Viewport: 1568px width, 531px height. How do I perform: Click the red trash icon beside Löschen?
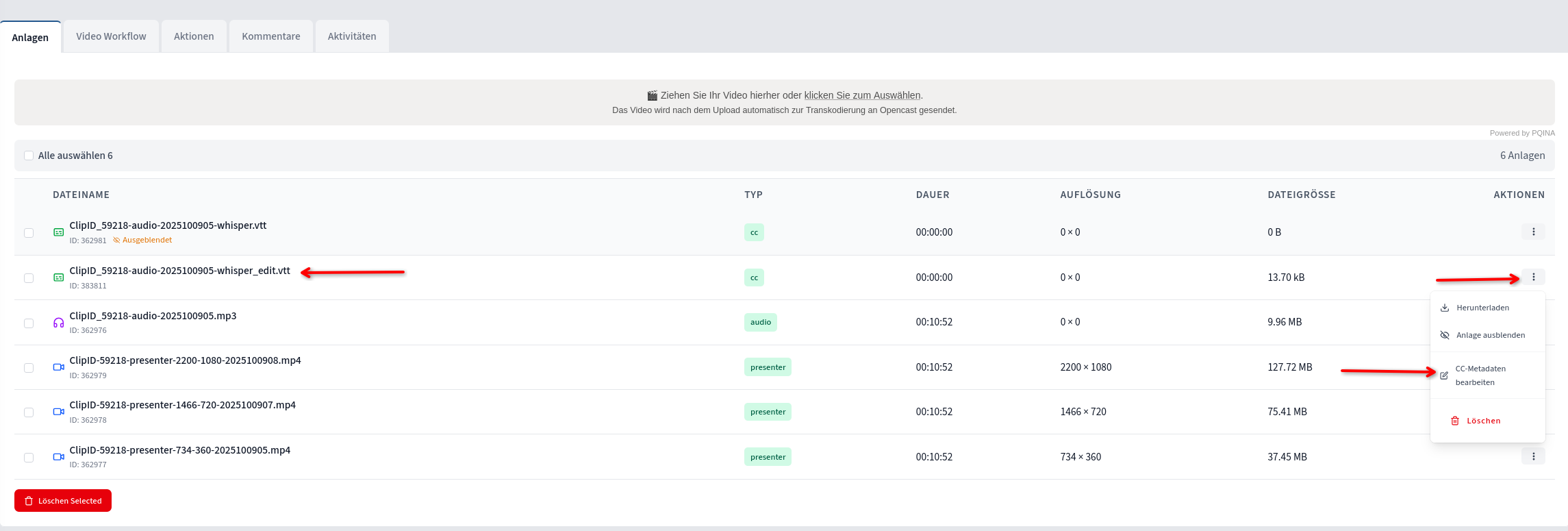click(1455, 421)
